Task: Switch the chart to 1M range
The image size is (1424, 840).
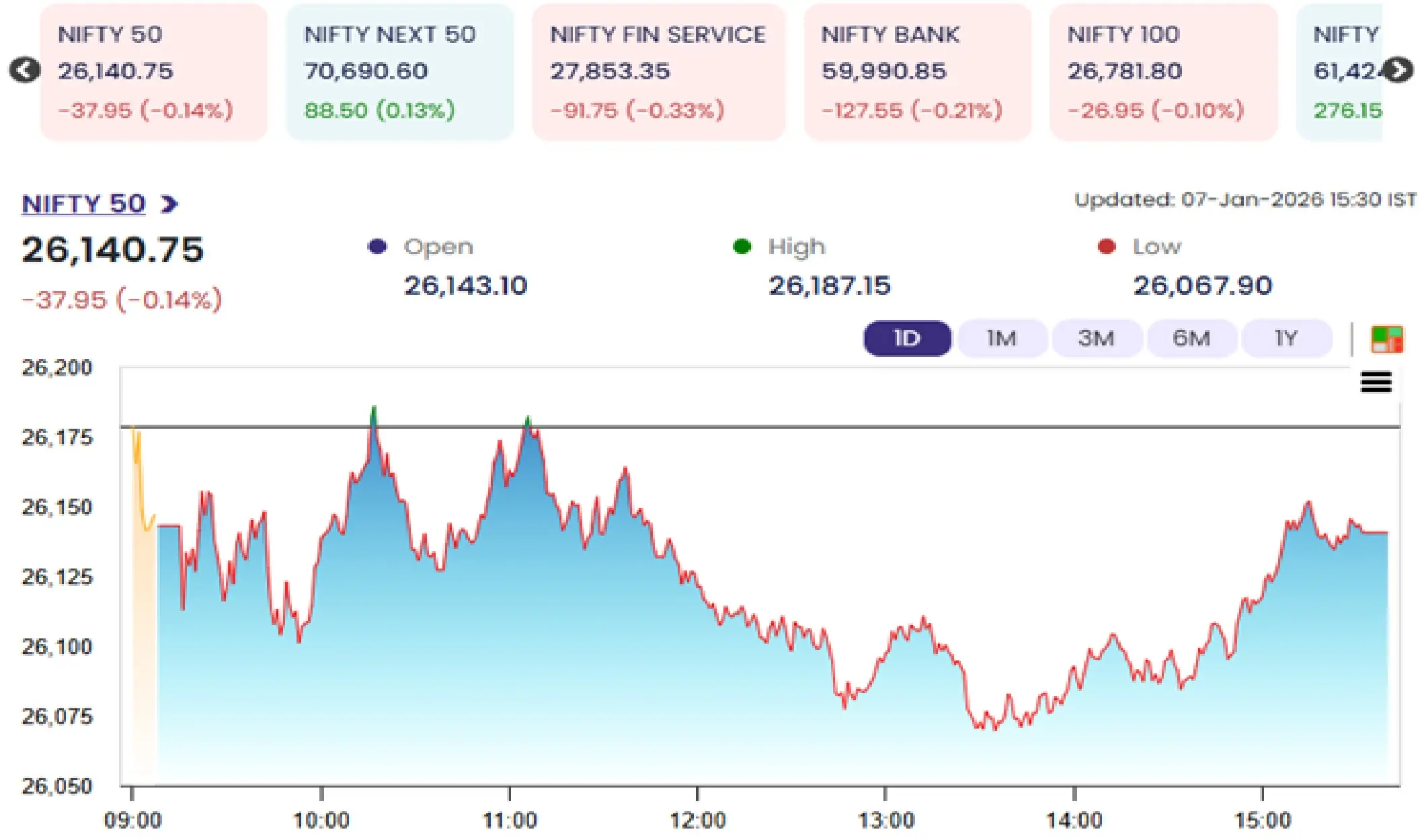Action: coord(1002,338)
